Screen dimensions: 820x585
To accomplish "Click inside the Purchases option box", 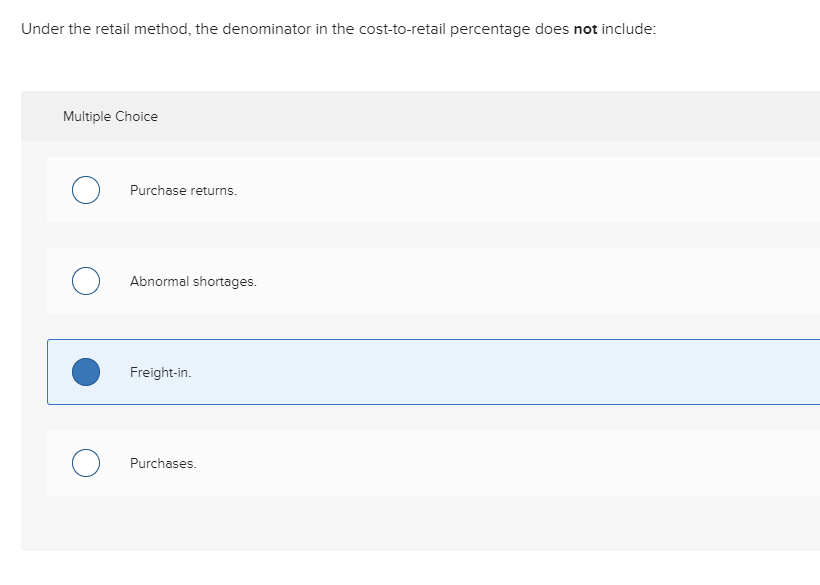I will point(400,463).
